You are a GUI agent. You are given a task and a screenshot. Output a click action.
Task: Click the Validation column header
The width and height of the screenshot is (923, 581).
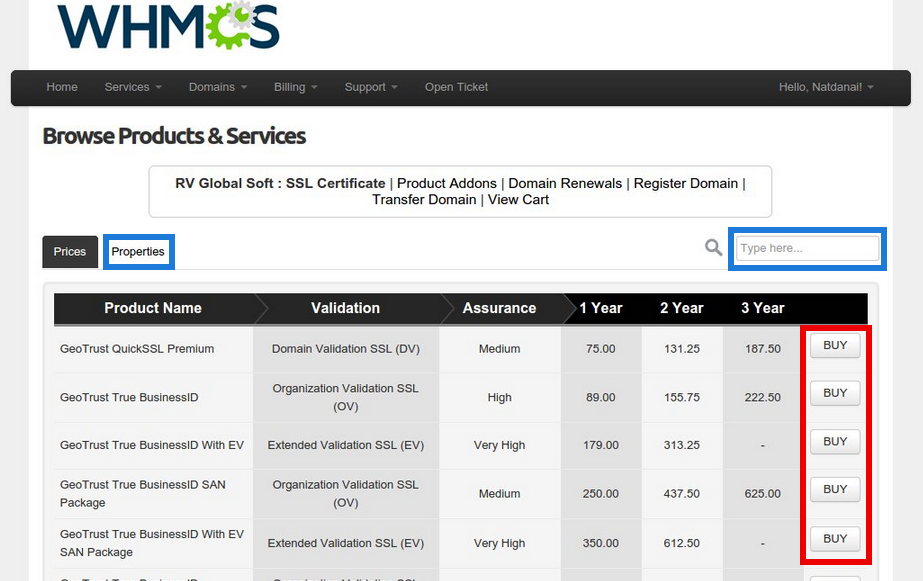346,308
